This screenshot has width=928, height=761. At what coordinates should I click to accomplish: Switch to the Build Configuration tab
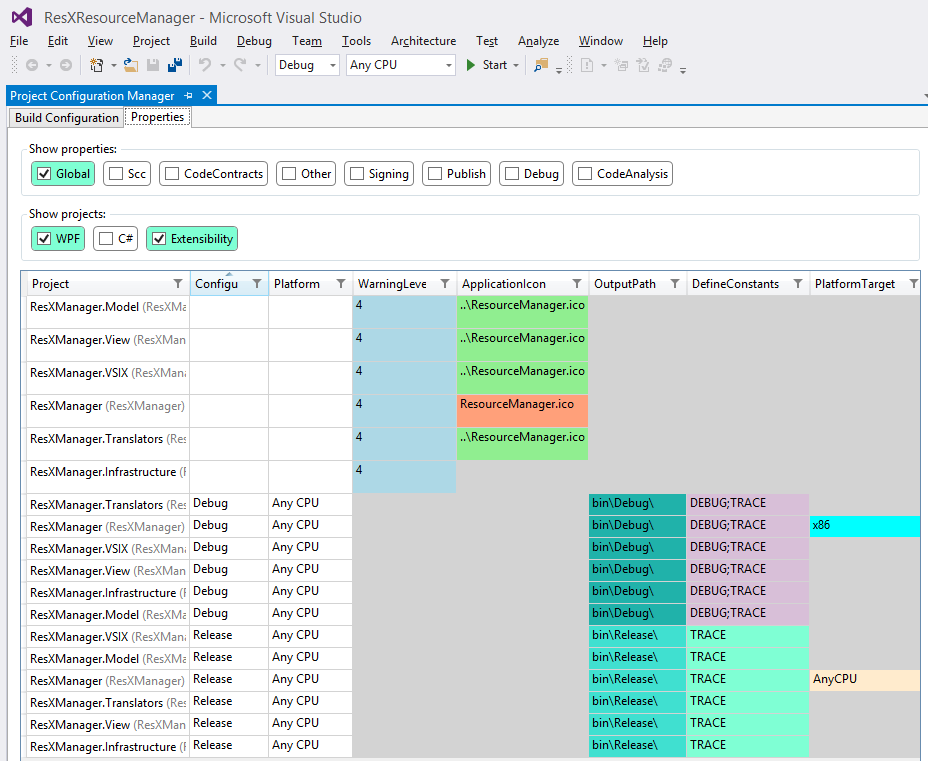(x=67, y=118)
